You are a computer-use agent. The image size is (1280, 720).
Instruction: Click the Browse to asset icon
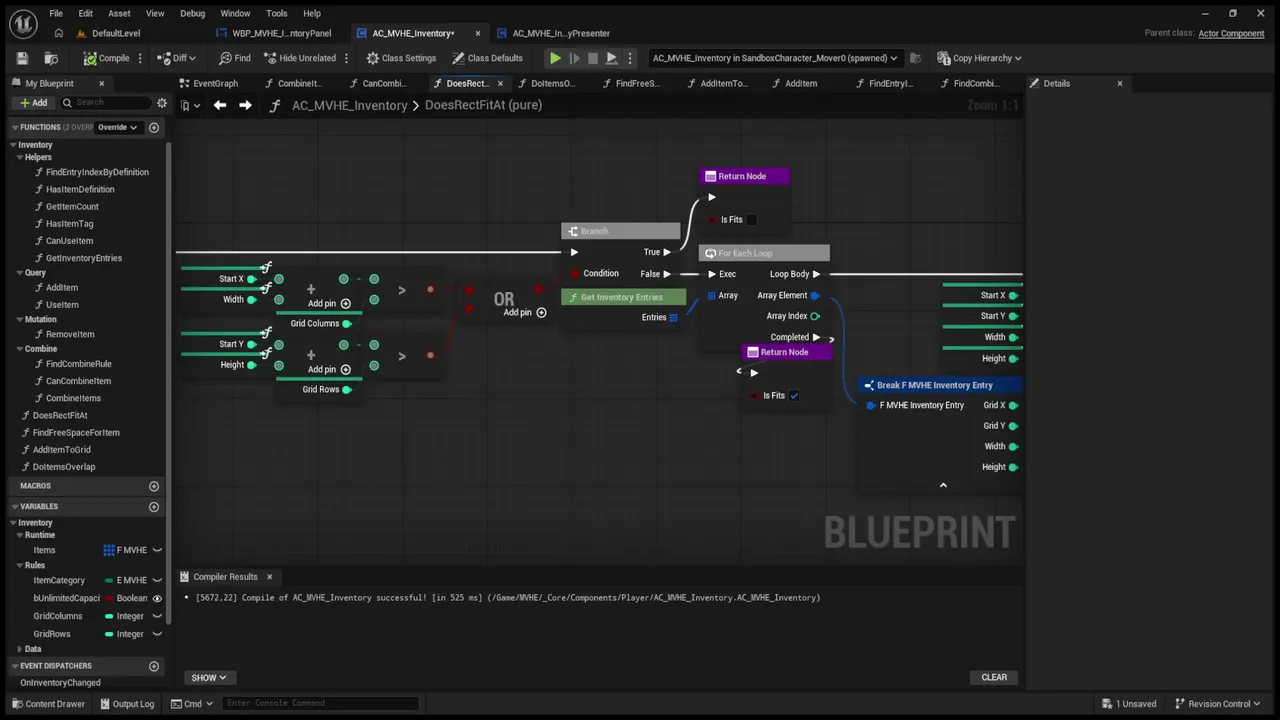coord(51,58)
